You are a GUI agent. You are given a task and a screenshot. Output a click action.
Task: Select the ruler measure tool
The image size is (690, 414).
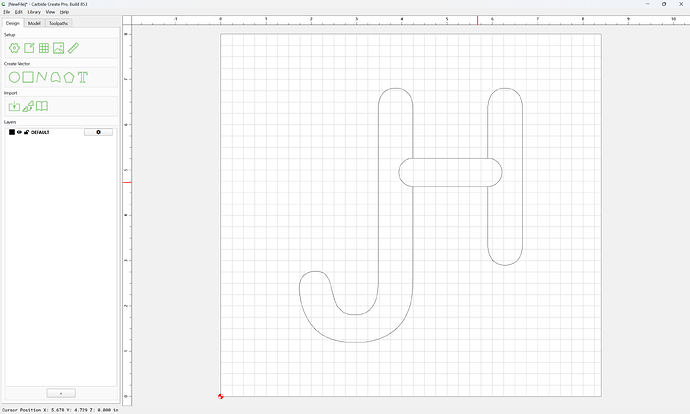click(x=73, y=48)
